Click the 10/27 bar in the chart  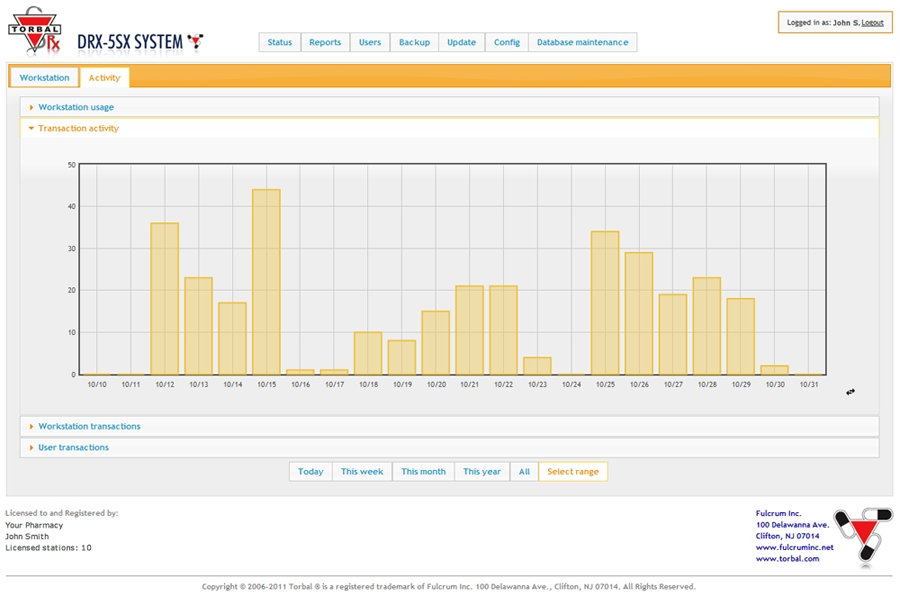pyautogui.click(x=673, y=335)
